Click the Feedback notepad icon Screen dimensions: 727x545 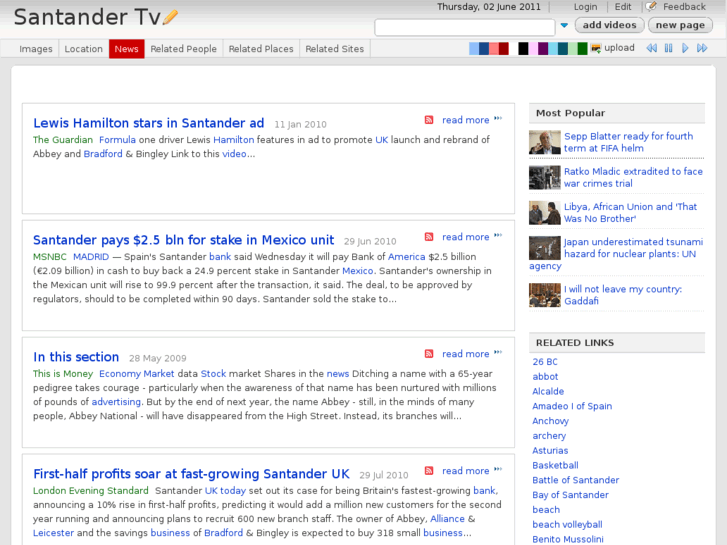(651, 6)
